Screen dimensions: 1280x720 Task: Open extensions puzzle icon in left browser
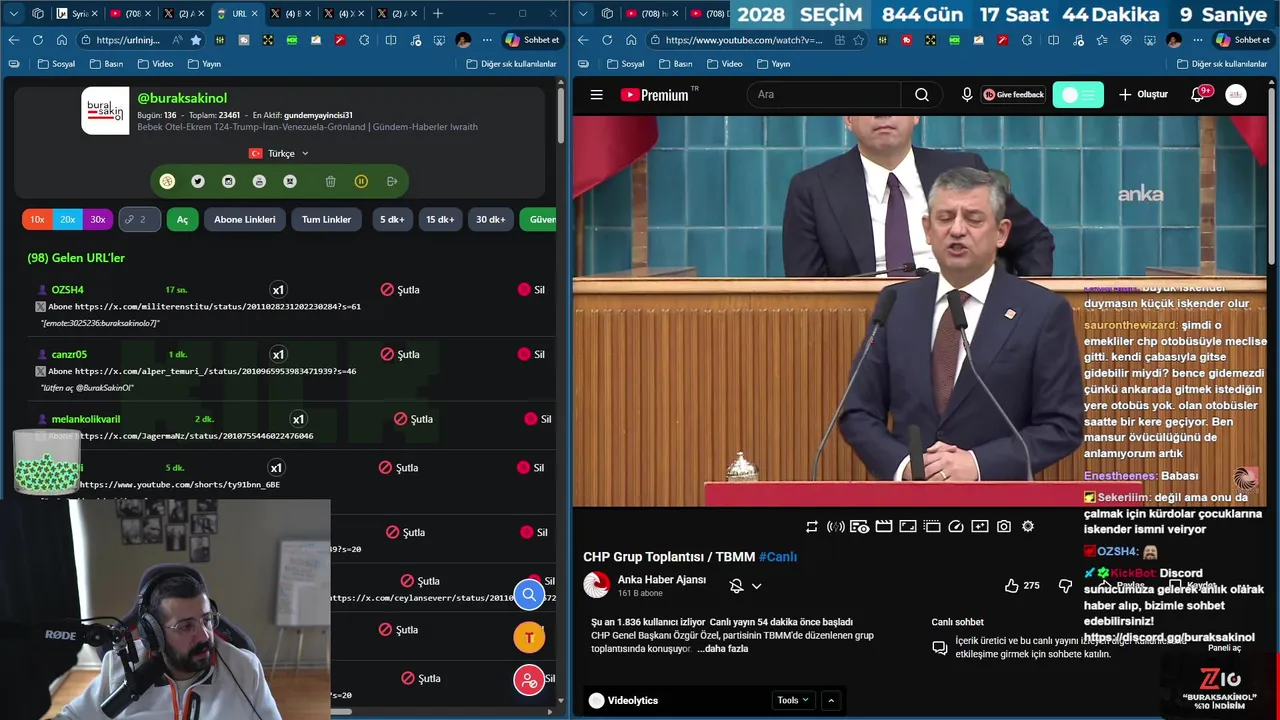click(x=364, y=40)
